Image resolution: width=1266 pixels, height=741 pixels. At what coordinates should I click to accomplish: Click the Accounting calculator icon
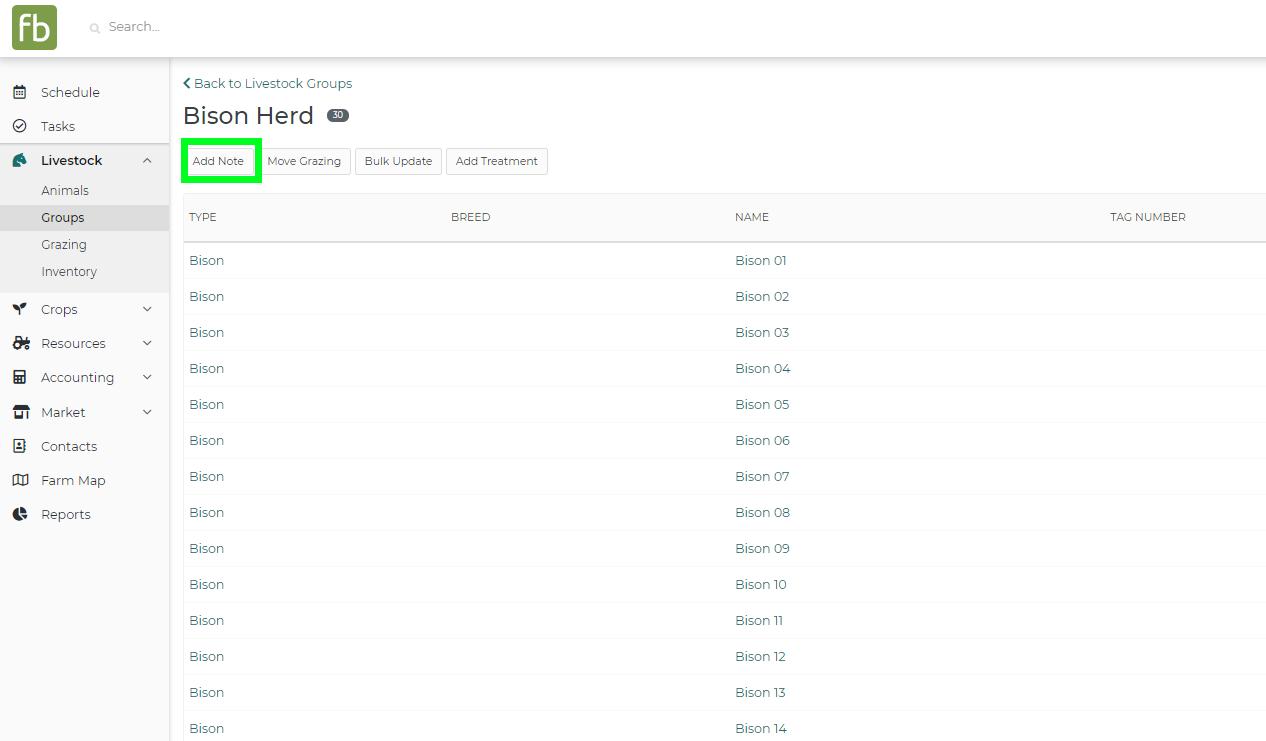[x=19, y=377]
